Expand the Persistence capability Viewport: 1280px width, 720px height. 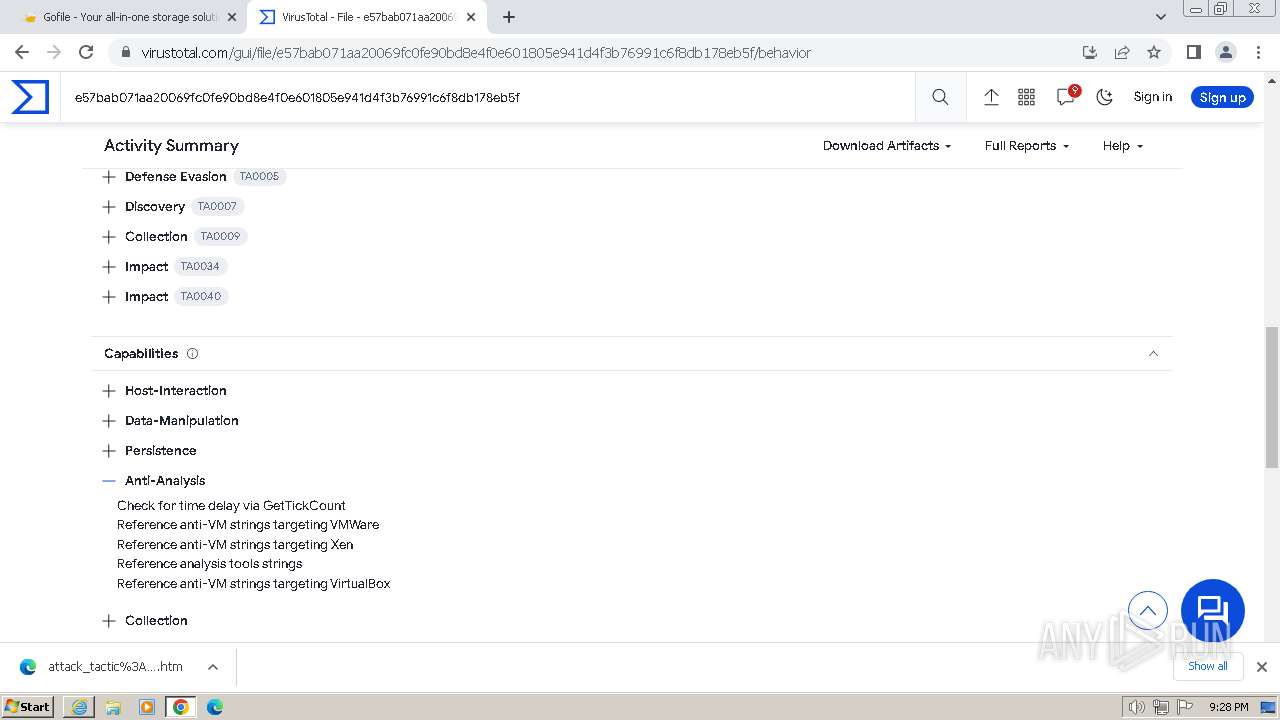coord(109,451)
